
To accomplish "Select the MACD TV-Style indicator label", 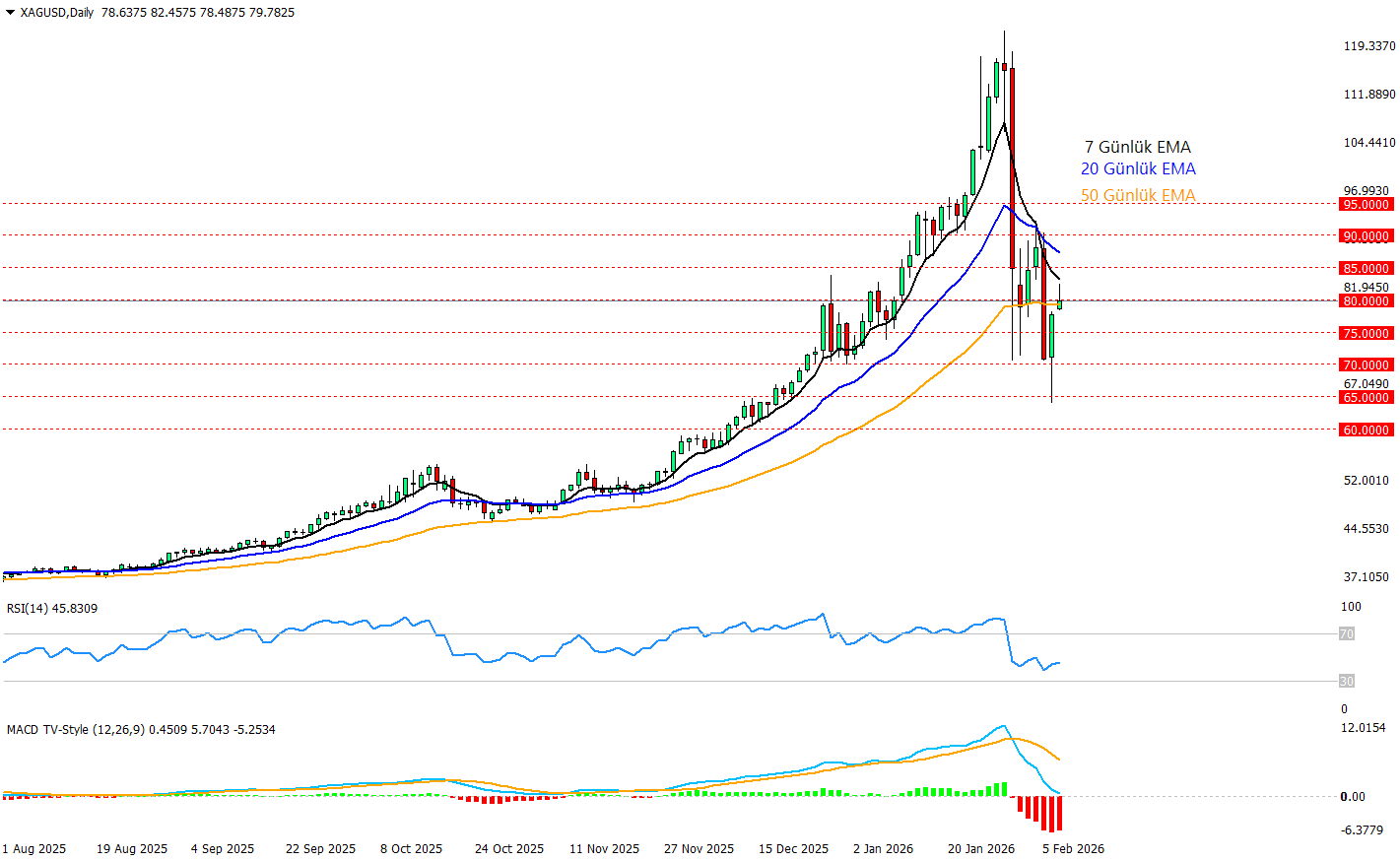I will coord(141,730).
